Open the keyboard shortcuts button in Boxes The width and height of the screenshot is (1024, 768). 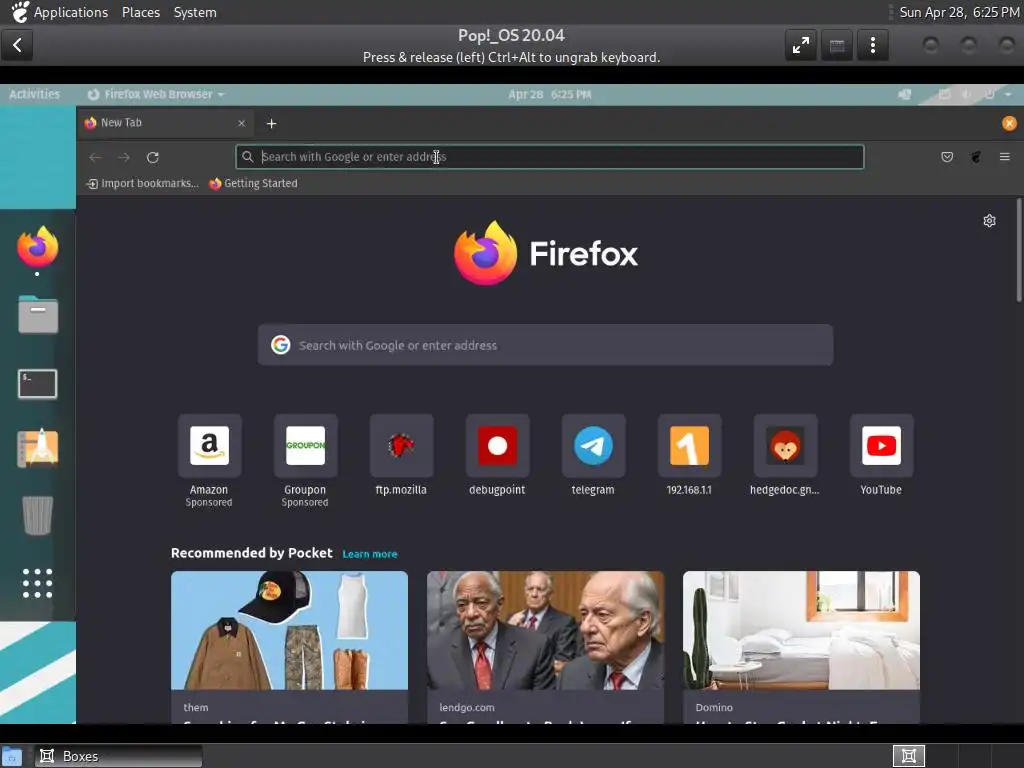837,45
